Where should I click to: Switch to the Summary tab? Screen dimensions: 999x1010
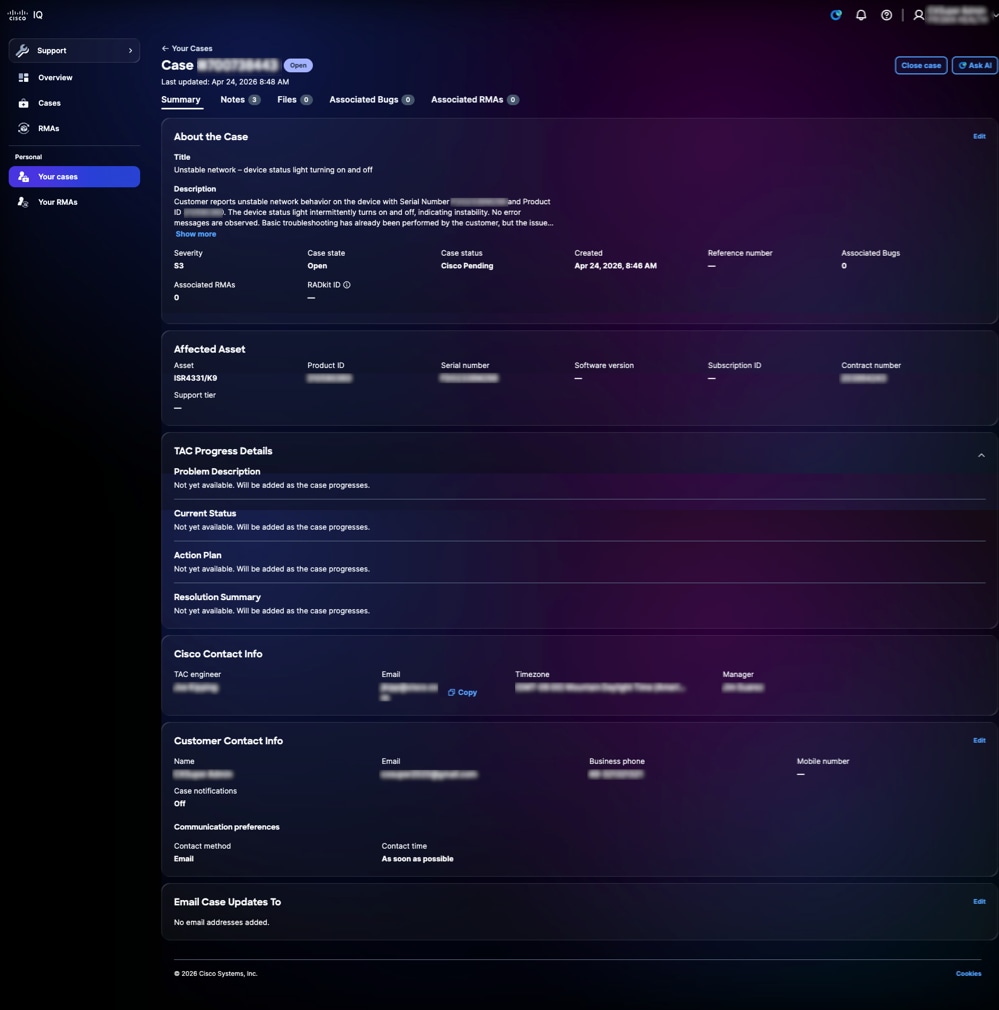coord(181,100)
